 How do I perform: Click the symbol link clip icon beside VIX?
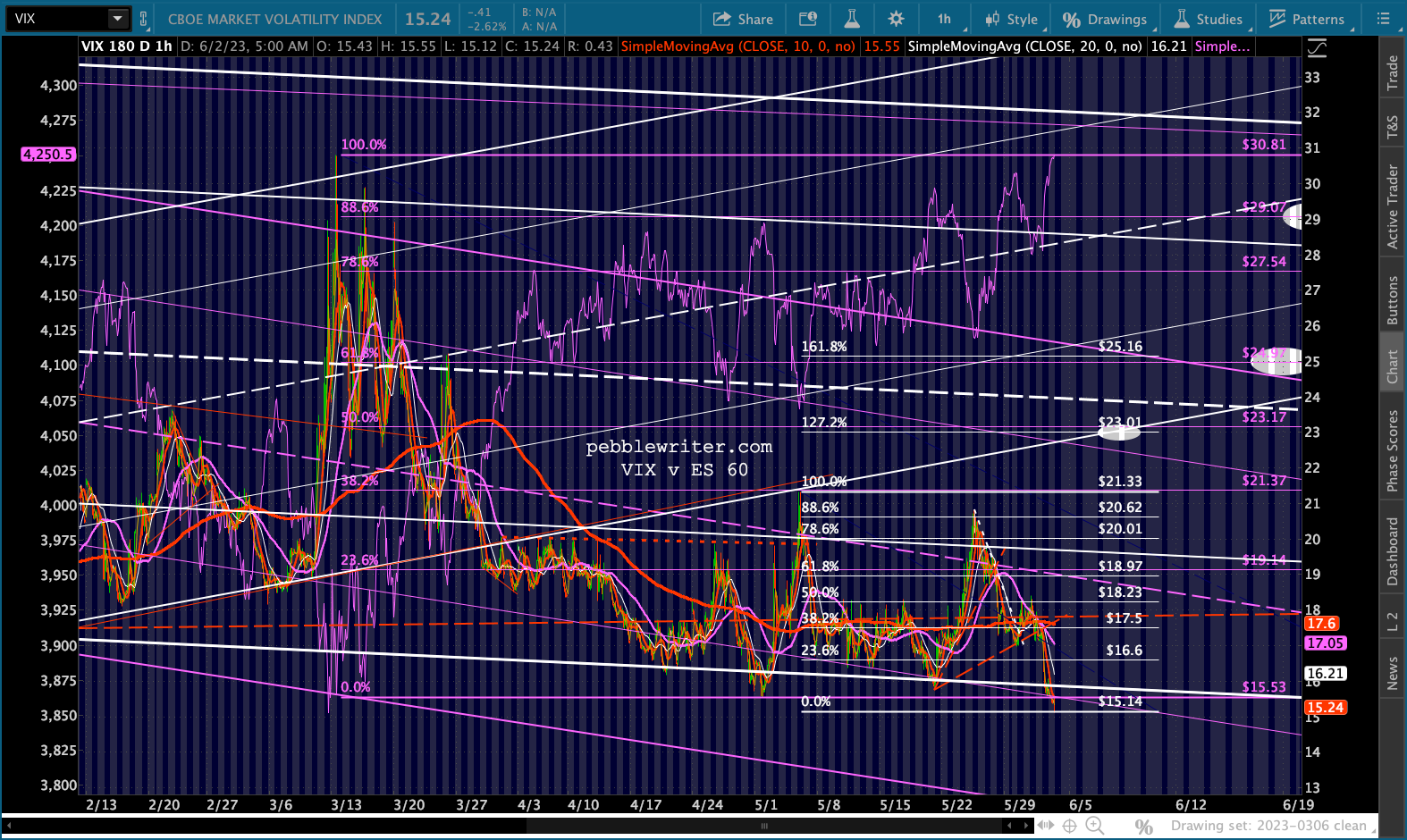(x=143, y=19)
